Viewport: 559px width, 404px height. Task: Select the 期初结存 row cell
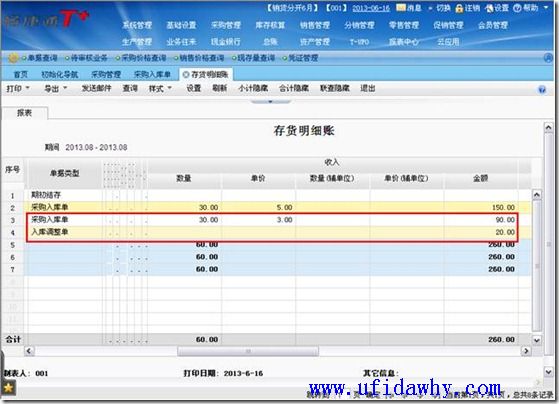tap(64, 195)
